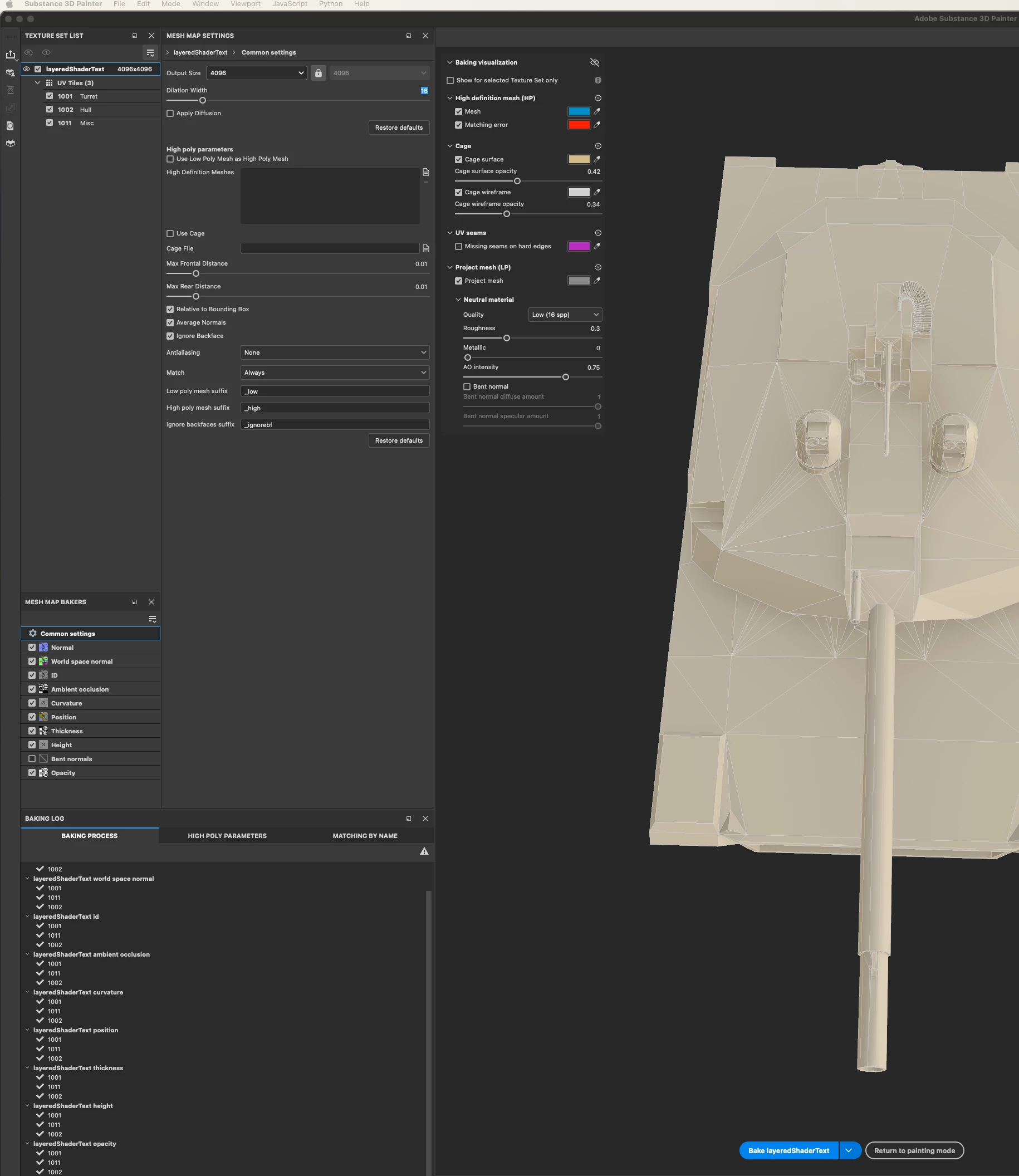Uncheck Relative to Bounding Box
Screen dimensions: 1019x1176
click(x=170, y=310)
